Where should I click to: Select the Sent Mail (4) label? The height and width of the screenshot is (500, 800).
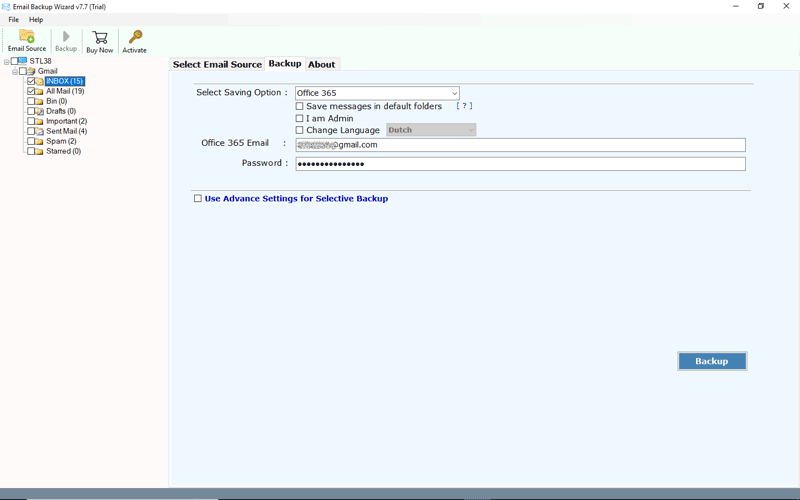click(66, 131)
